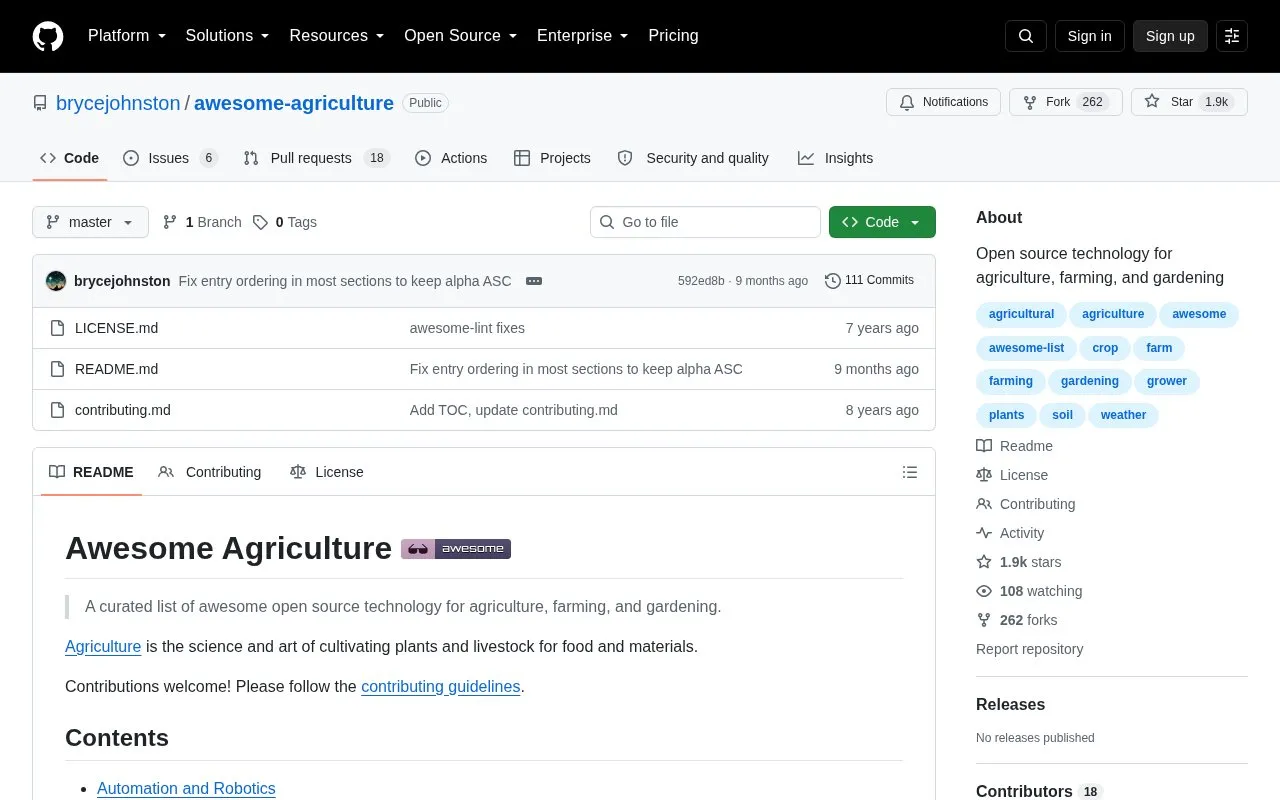Expand commit message ellipsis button
Viewport: 1280px width, 800px height.
tap(534, 281)
